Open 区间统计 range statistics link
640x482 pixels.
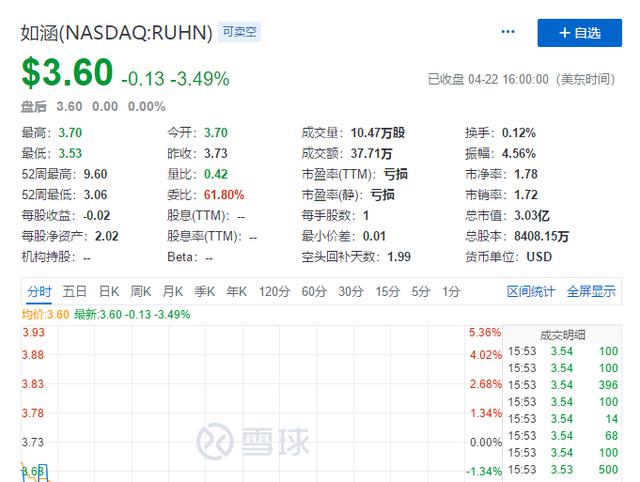[531, 291]
